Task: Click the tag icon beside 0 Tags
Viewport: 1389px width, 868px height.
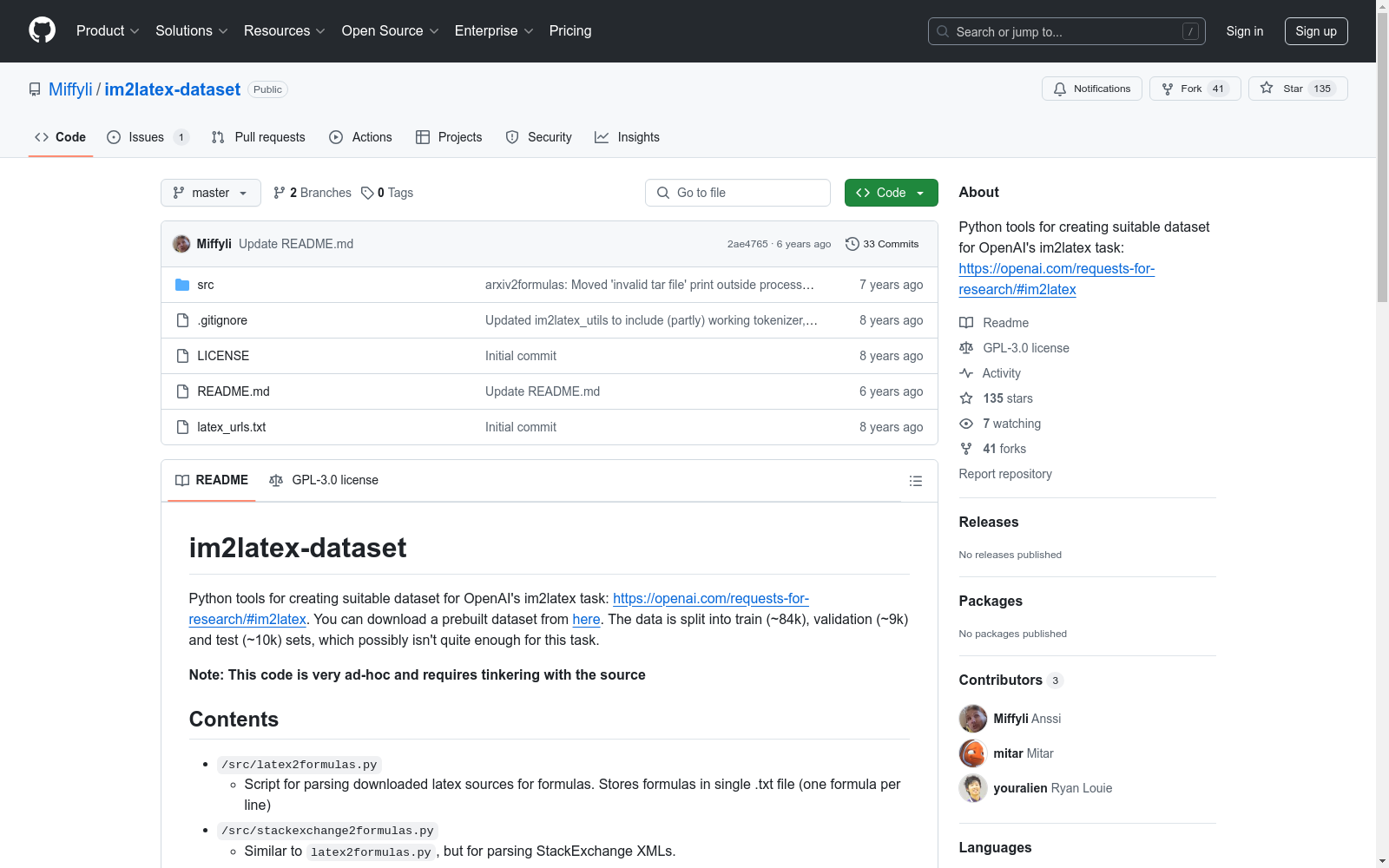Action: [367, 193]
